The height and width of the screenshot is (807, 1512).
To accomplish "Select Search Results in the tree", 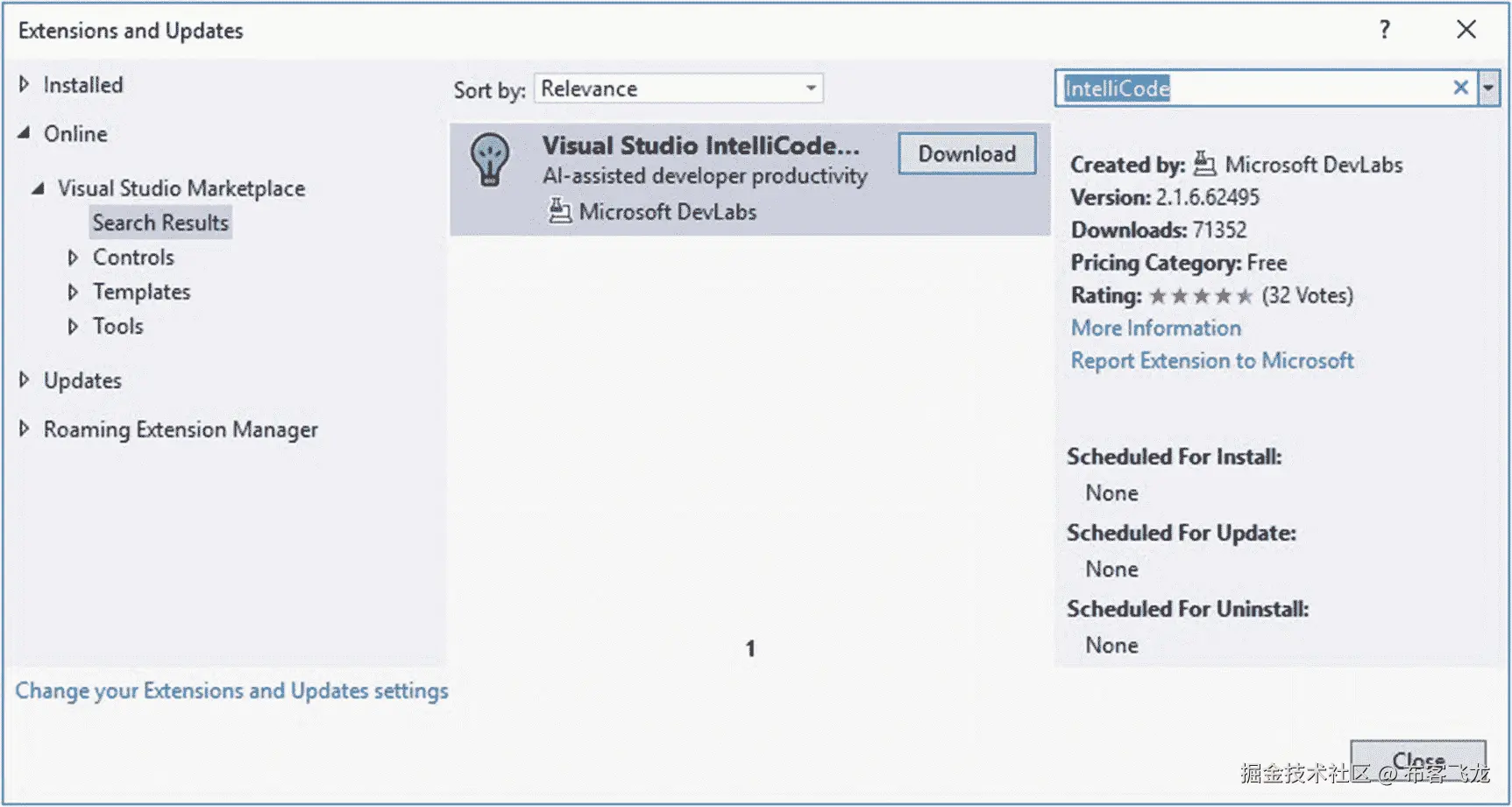I will (x=160, y=223).
